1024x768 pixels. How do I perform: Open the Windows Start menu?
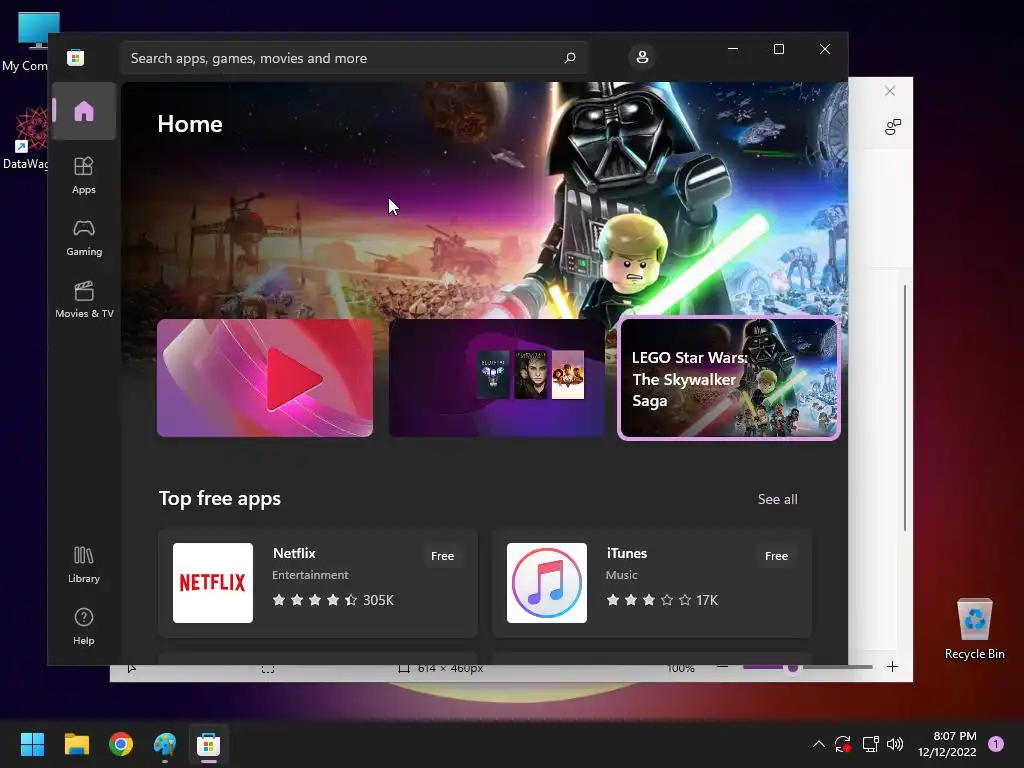(32, 744)
